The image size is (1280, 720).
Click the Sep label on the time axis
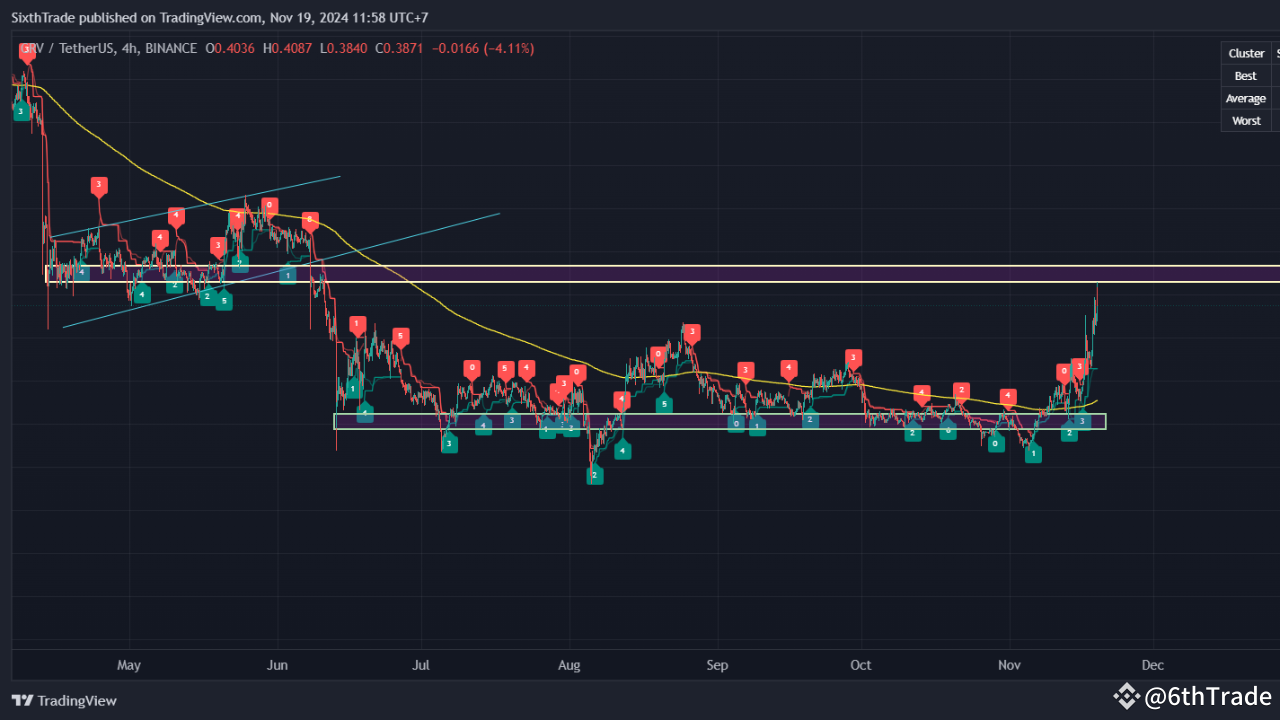coord(717,665)
